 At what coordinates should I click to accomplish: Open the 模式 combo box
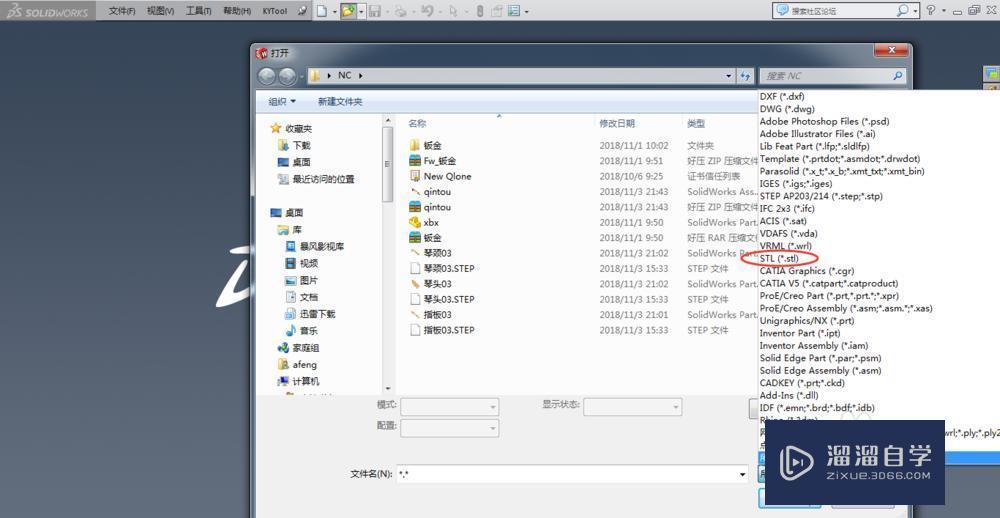(x=450, y=407)
